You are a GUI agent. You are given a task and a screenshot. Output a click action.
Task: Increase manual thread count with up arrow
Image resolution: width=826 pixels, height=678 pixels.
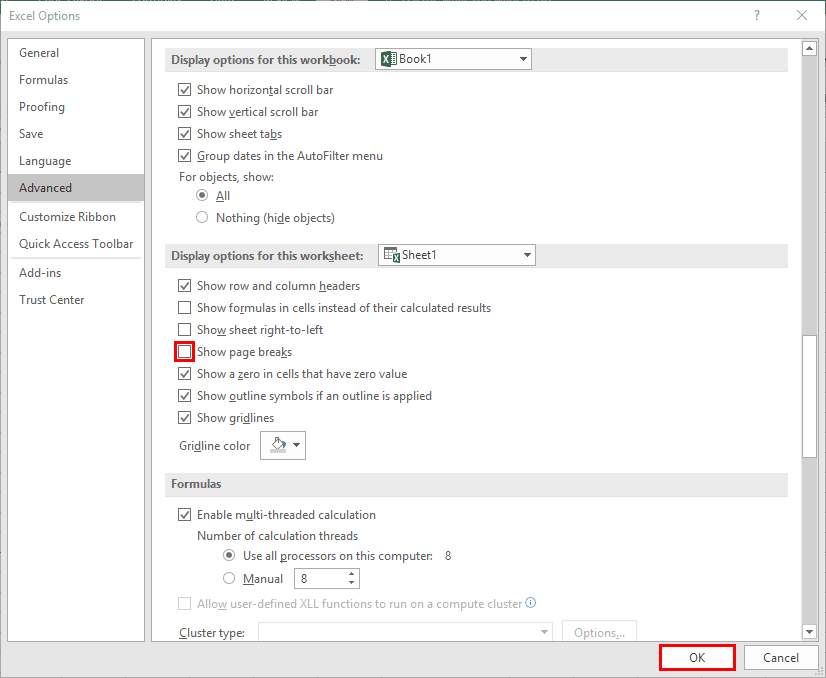point(351,574)
